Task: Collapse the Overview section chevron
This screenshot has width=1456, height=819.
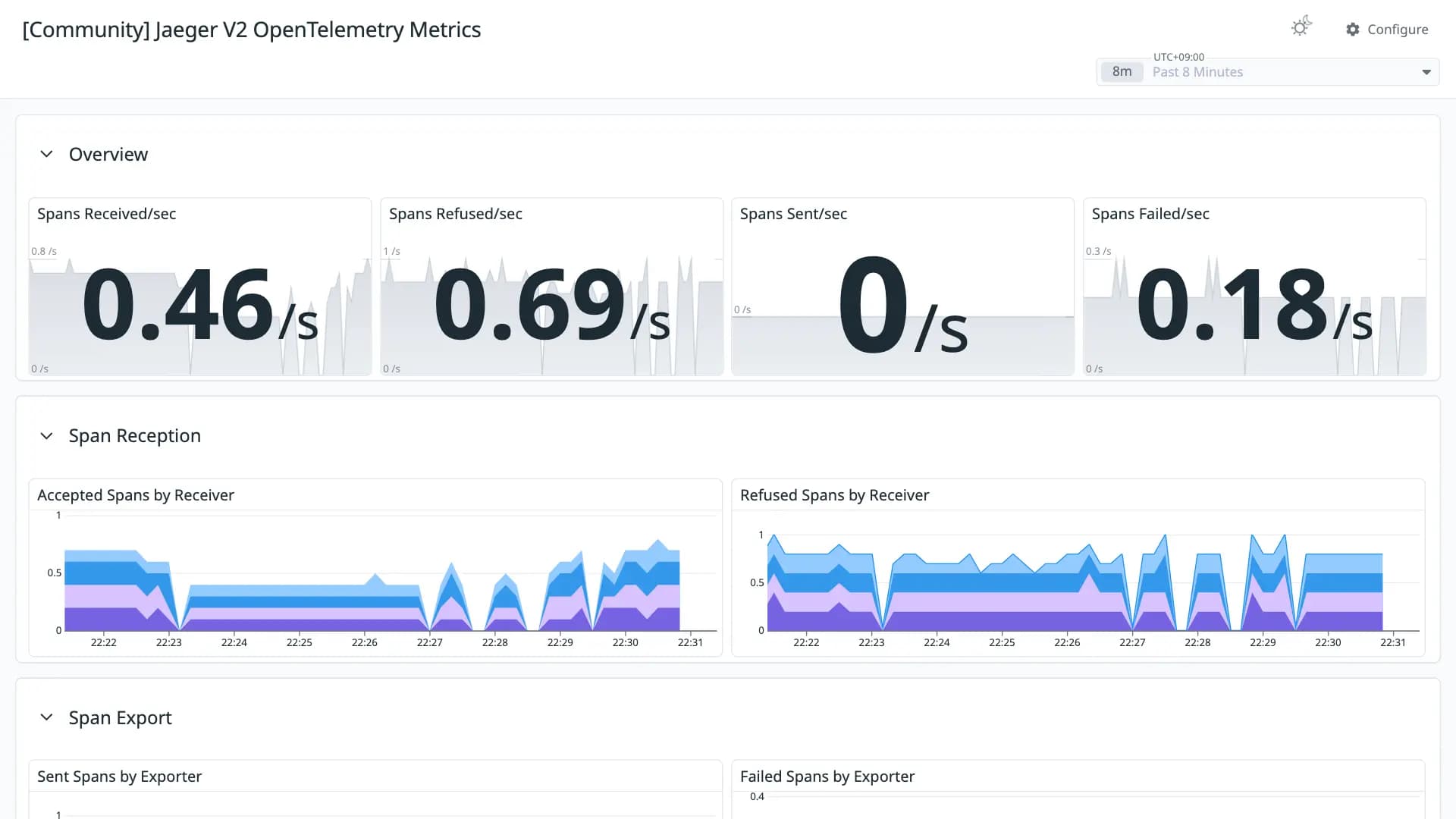Action: (46, 154)
